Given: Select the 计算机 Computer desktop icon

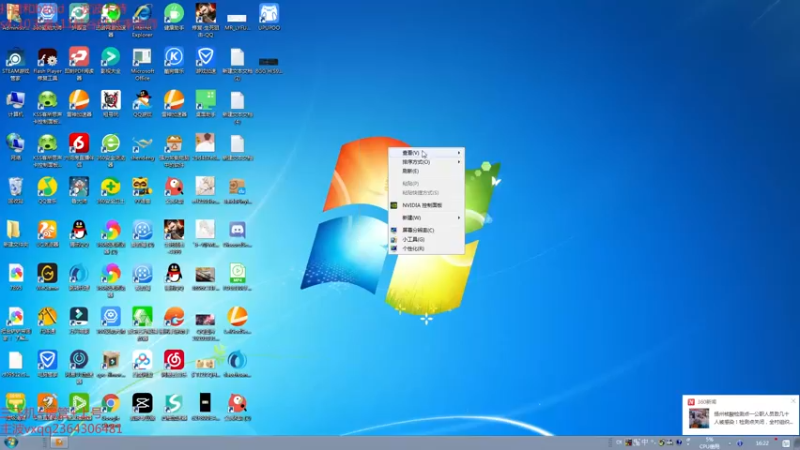Looking at the screenshot, I should 15,104.
